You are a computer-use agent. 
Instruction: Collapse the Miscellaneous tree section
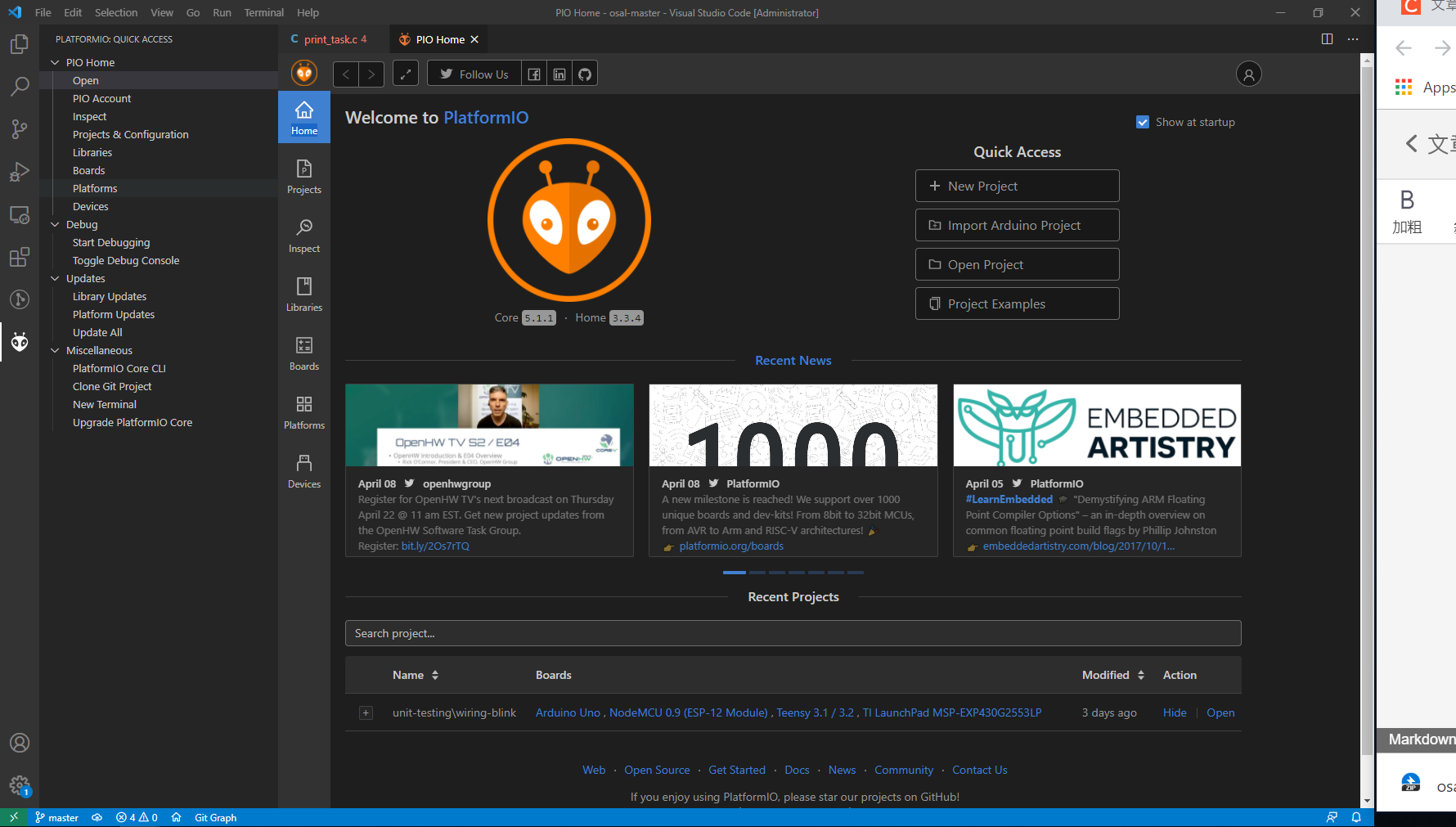click(x=55, y=350)
